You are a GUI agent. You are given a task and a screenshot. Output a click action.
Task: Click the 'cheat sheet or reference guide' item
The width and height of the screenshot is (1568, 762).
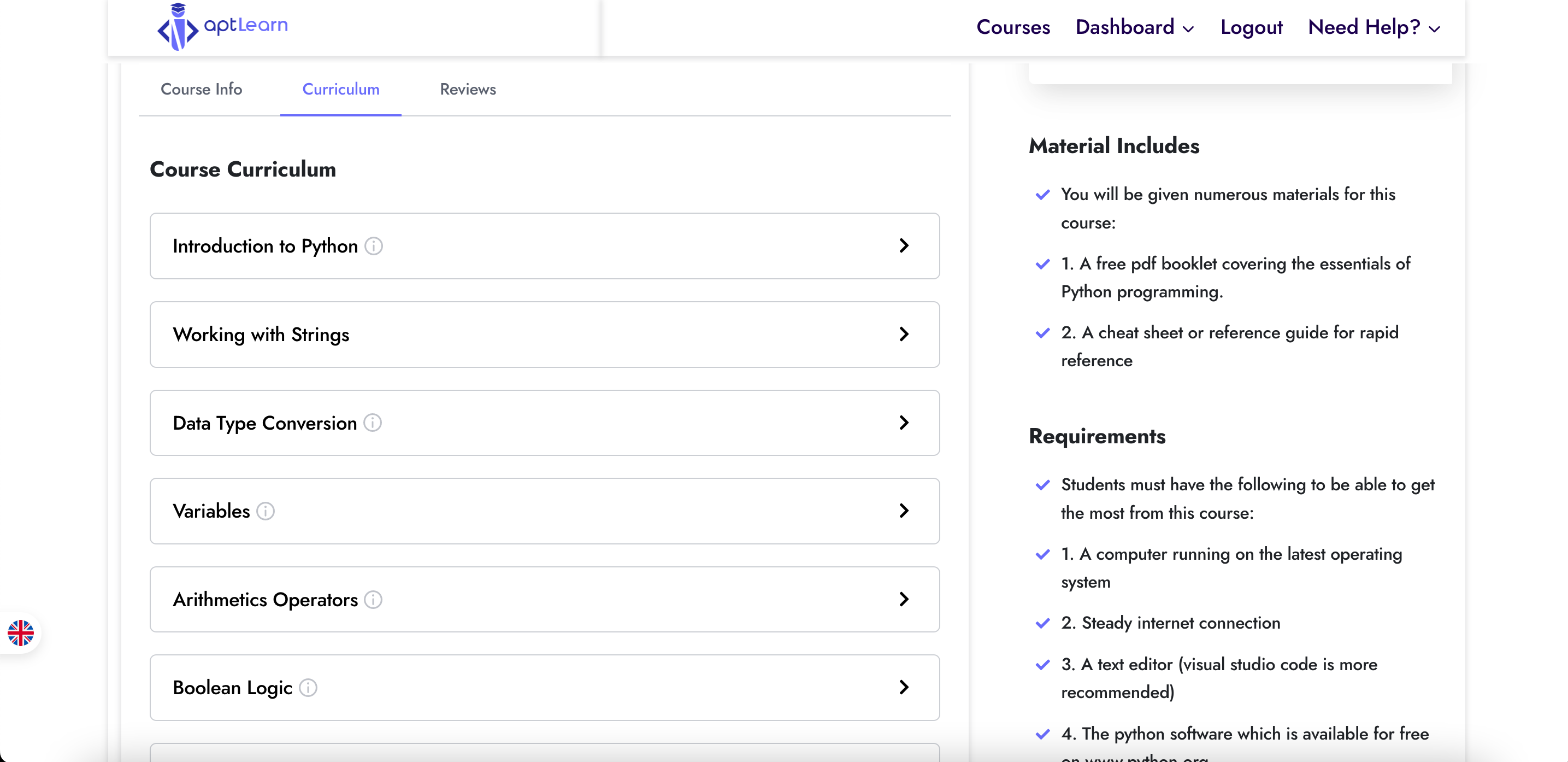[1230, 346]
